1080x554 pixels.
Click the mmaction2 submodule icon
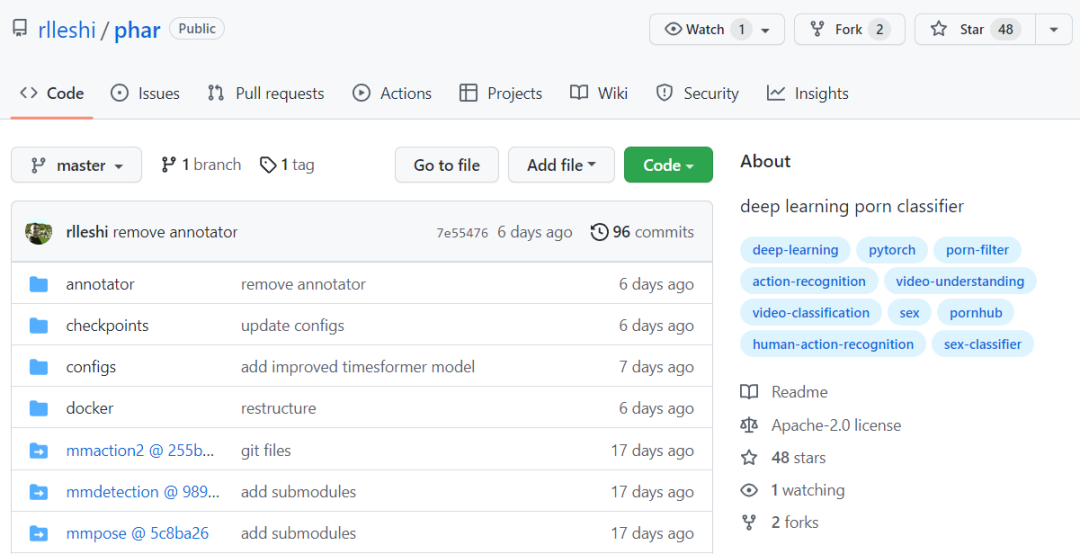pyautogui.click(x=39, y=451)
